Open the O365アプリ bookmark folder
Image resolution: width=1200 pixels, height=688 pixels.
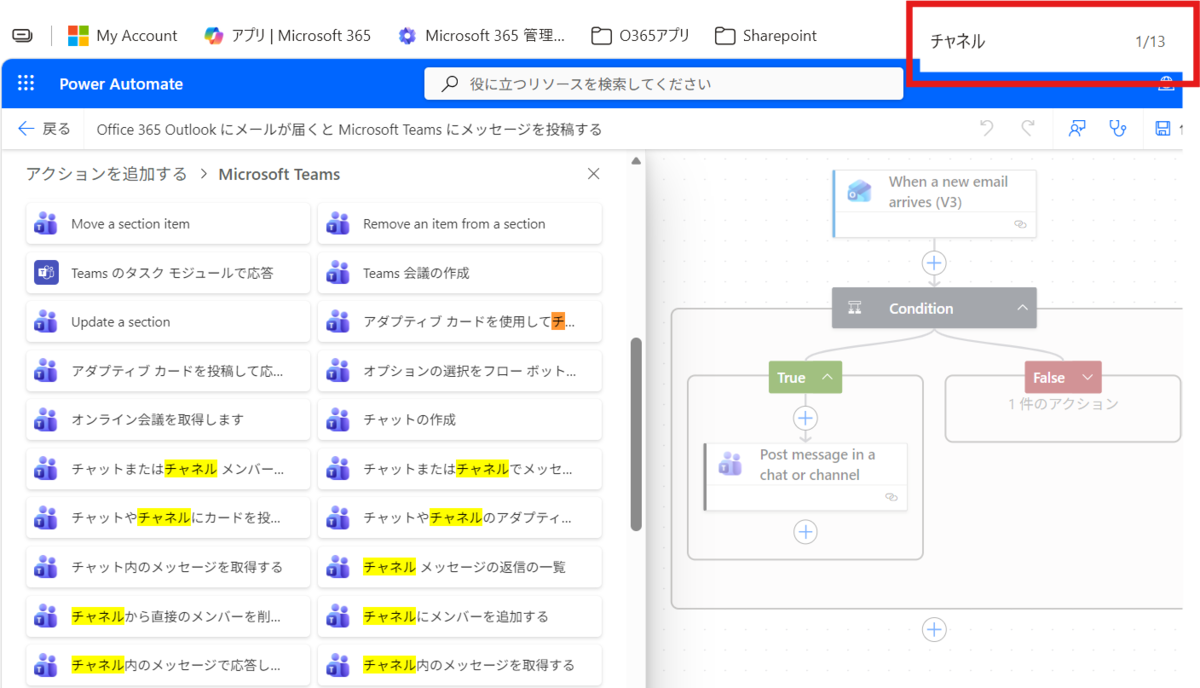pyautogui.click(x=640, y=36)
